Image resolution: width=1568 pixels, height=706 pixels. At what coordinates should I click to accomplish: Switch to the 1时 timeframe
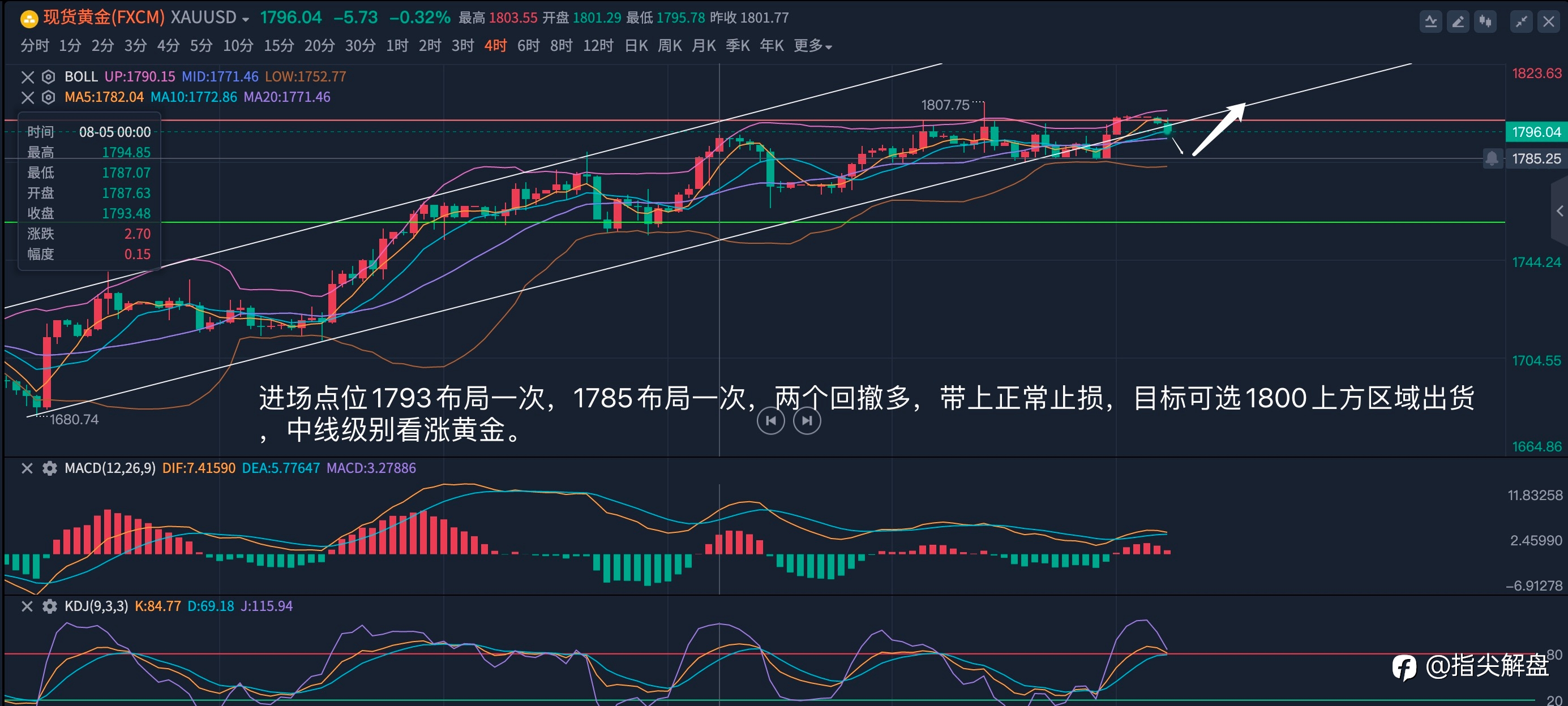coord(397,46)
